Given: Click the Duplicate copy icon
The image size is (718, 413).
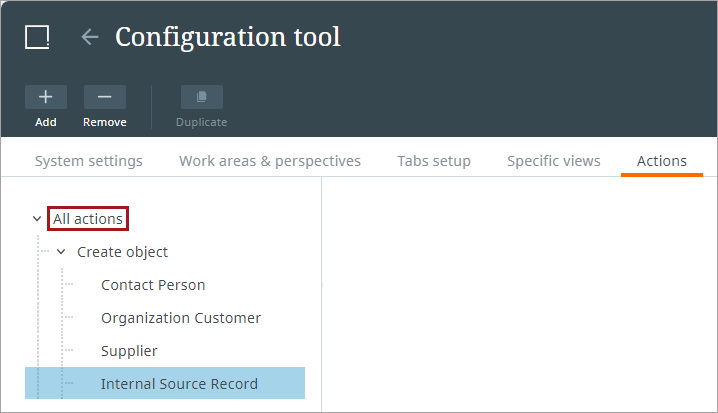Looking at the screenshot, I should [x=201, y=97].
